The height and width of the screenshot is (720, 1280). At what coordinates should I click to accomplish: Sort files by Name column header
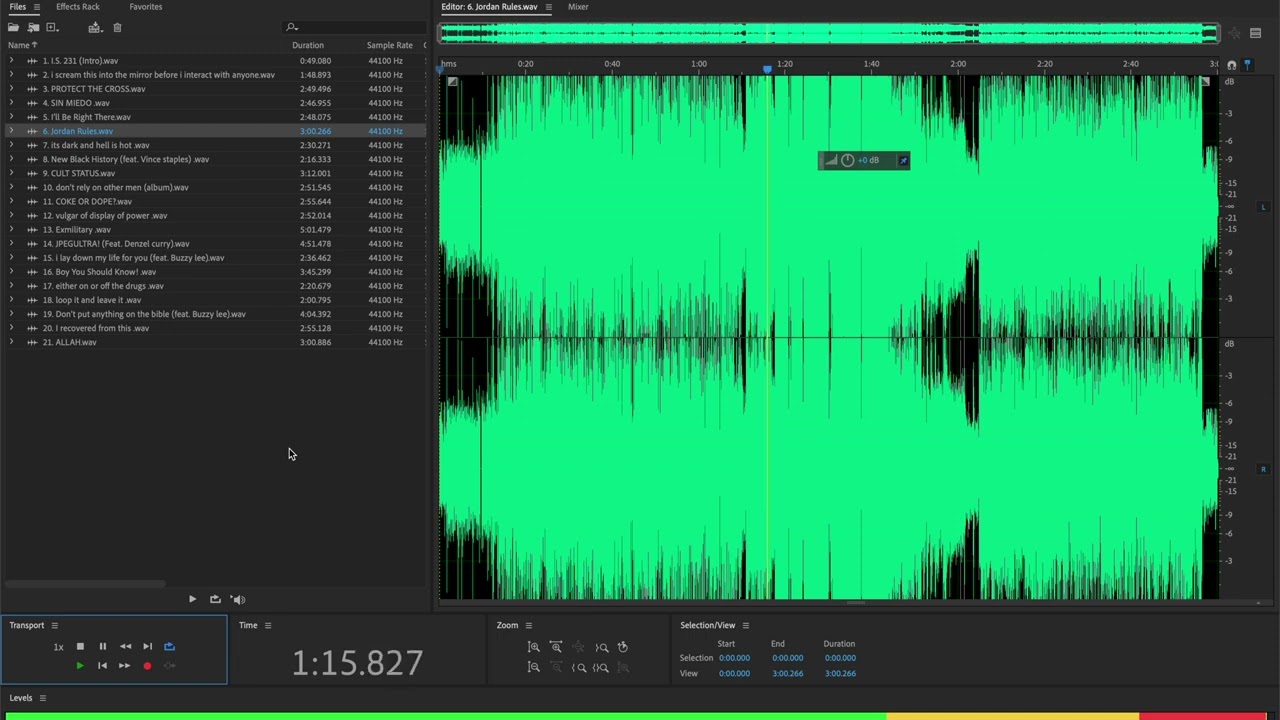click(x=19, y=45)
